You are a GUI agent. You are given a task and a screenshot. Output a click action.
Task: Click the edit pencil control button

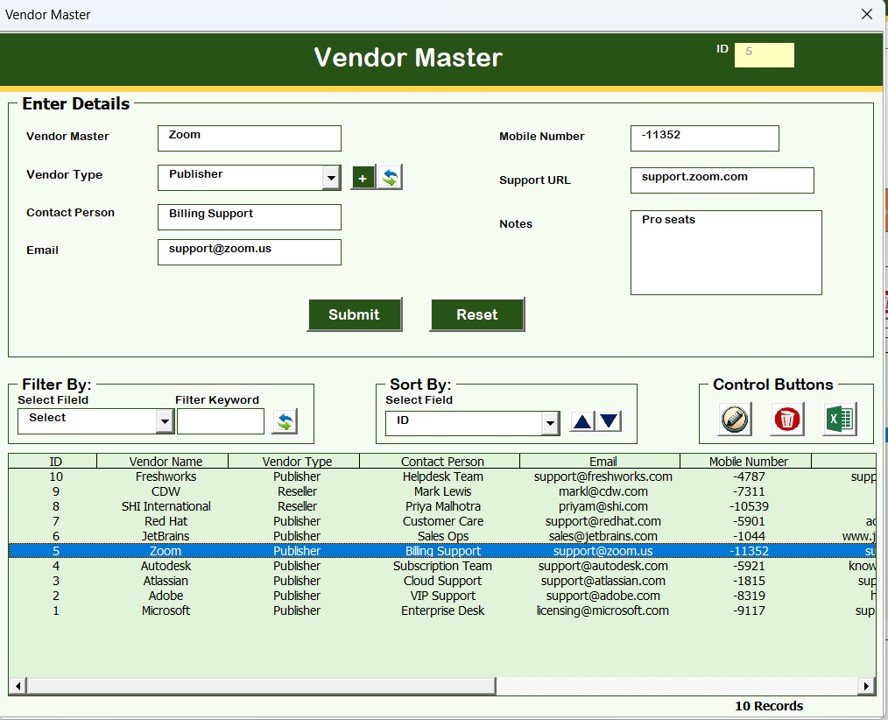(735, 419)
